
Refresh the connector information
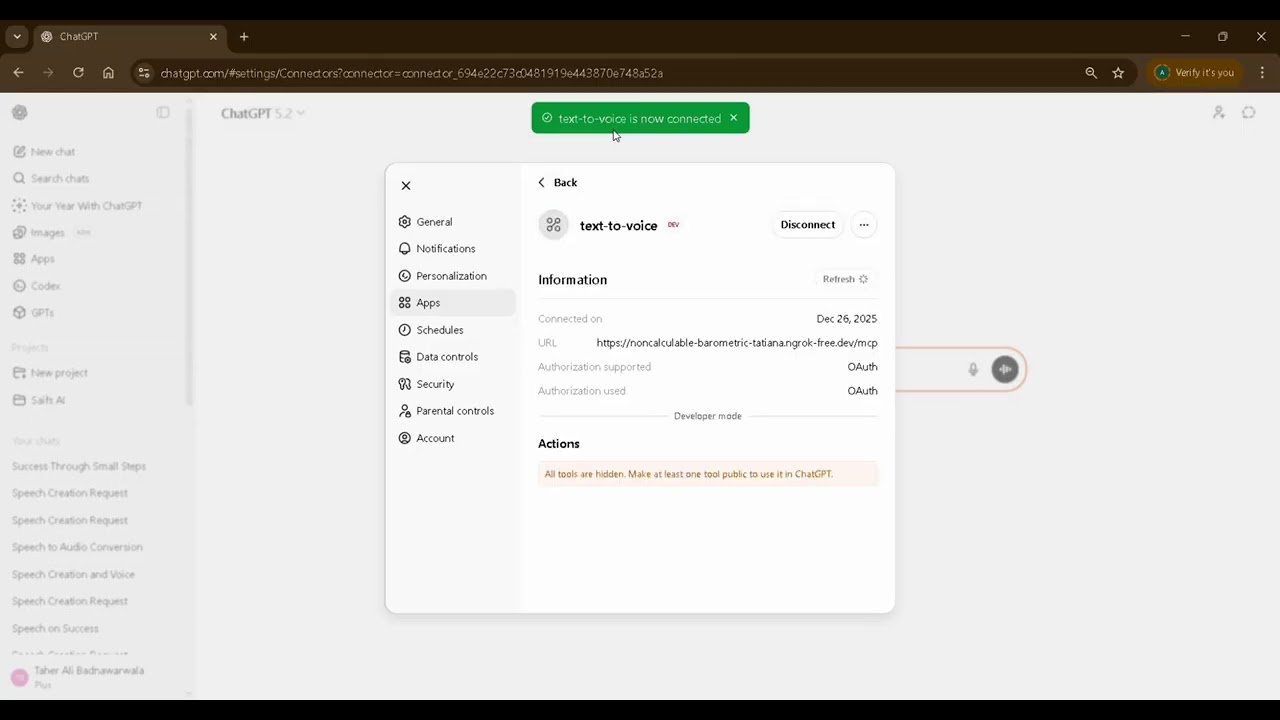coord(846,279)
